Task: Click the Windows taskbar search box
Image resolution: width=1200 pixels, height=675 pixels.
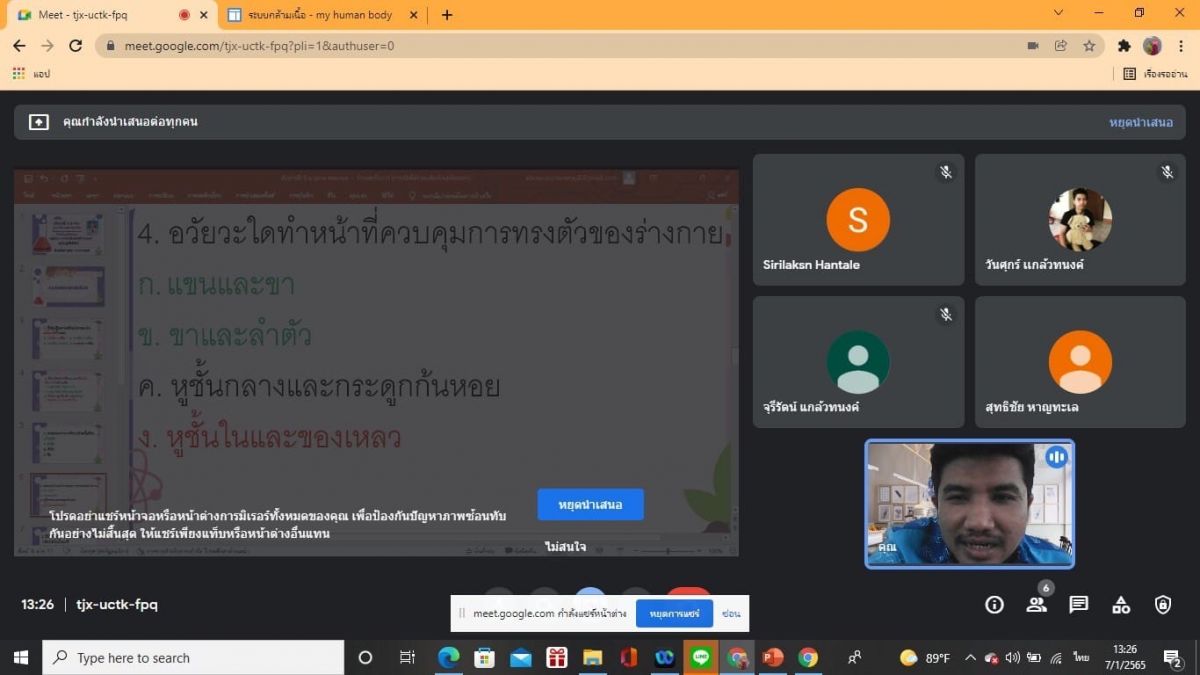Action: 193,658
